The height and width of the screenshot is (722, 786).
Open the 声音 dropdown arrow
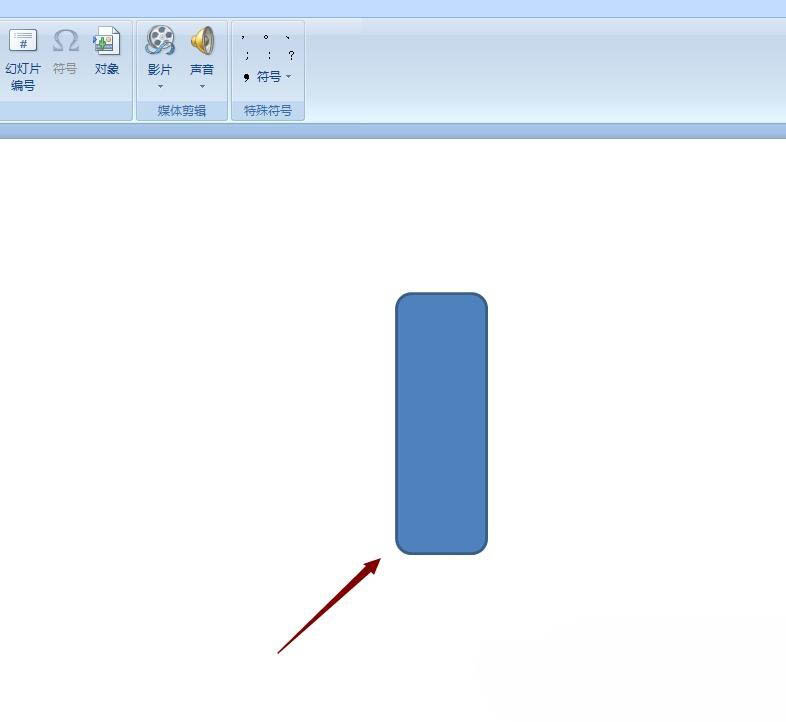click(202, 87)
